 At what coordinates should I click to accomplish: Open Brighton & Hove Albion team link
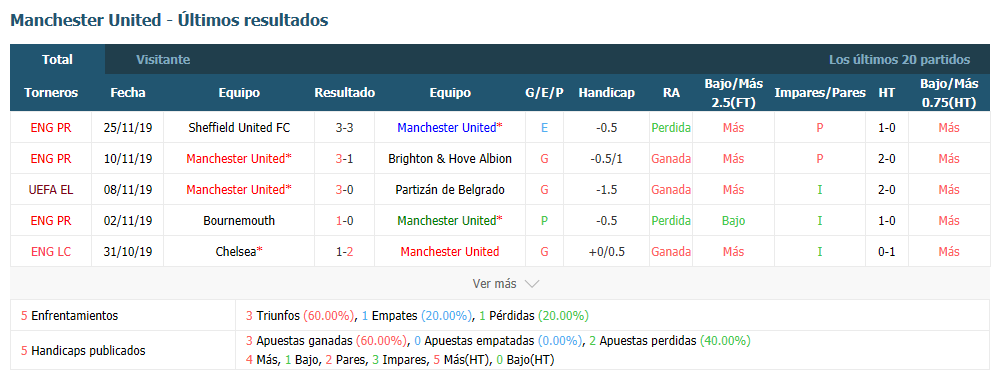(450, 158)
